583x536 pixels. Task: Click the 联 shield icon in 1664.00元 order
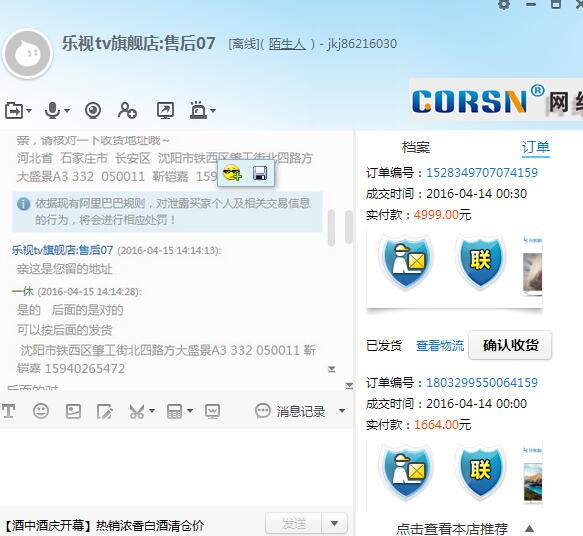[480, 472]
